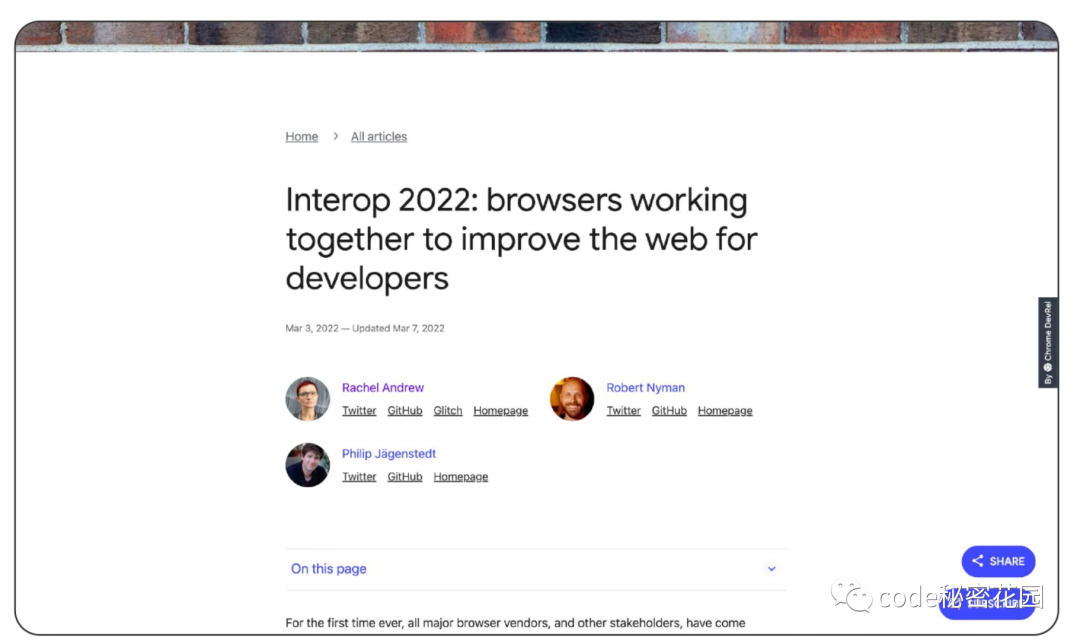Image resolution: width=1080 pixels, height=644 pixels.
Task: Click the By Chrome DevRel side tab
Action: pyautogui.click(x=1048, y=342)
